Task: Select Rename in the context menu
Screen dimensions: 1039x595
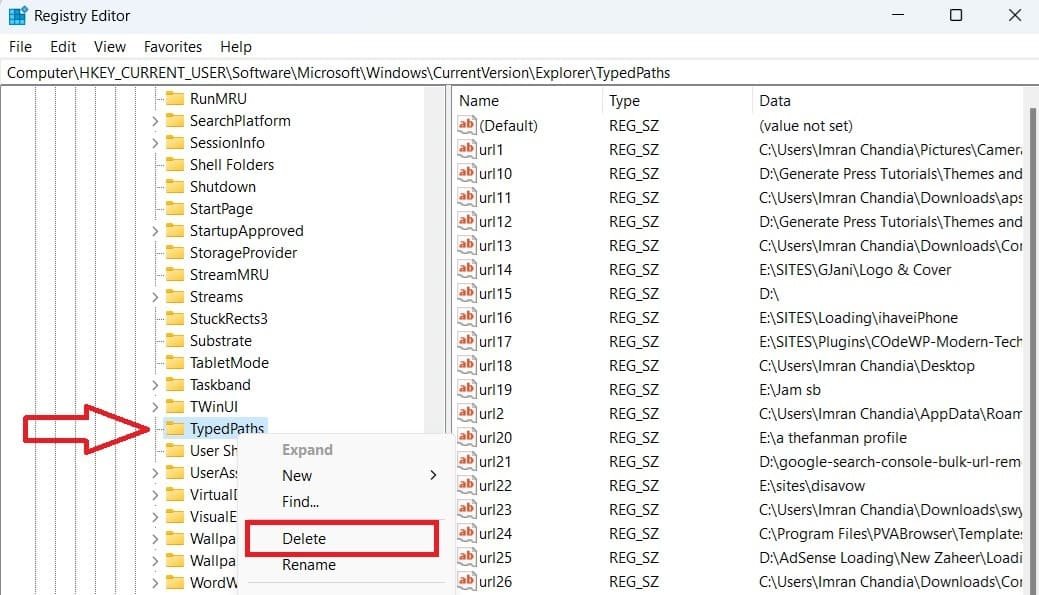Action: pos(308,565)
